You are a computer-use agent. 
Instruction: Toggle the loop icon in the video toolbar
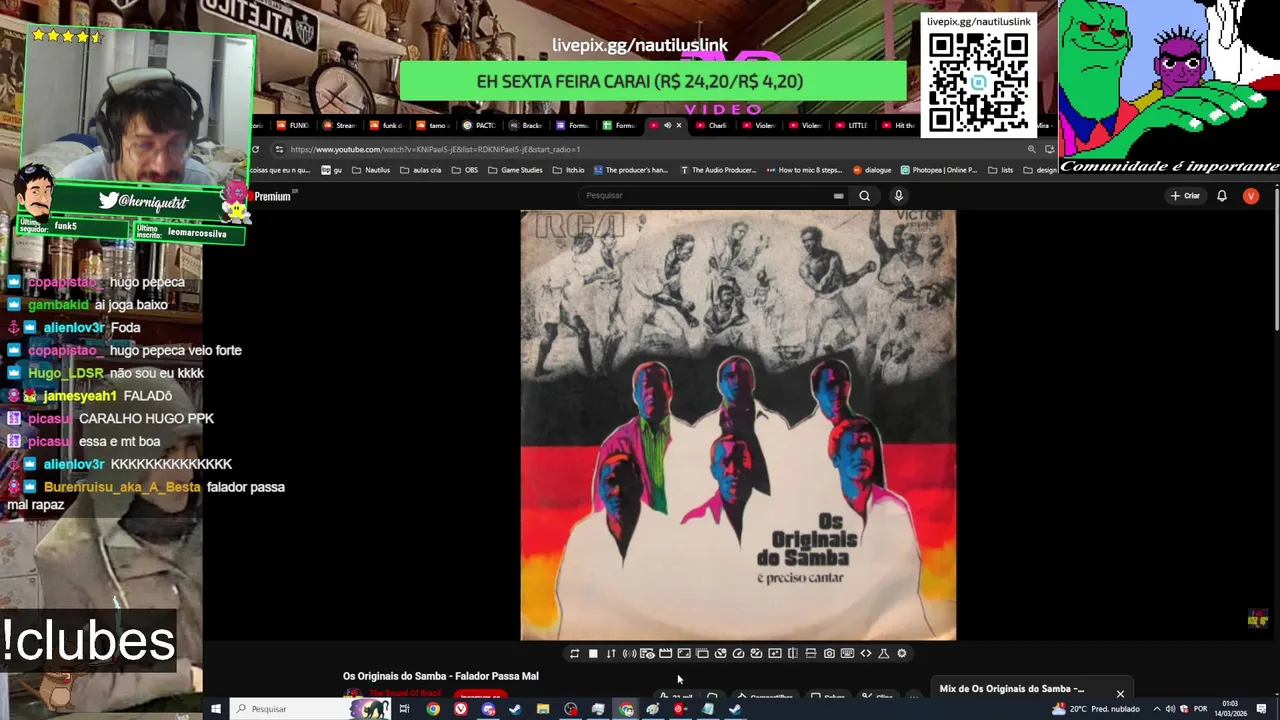[574, 653]
